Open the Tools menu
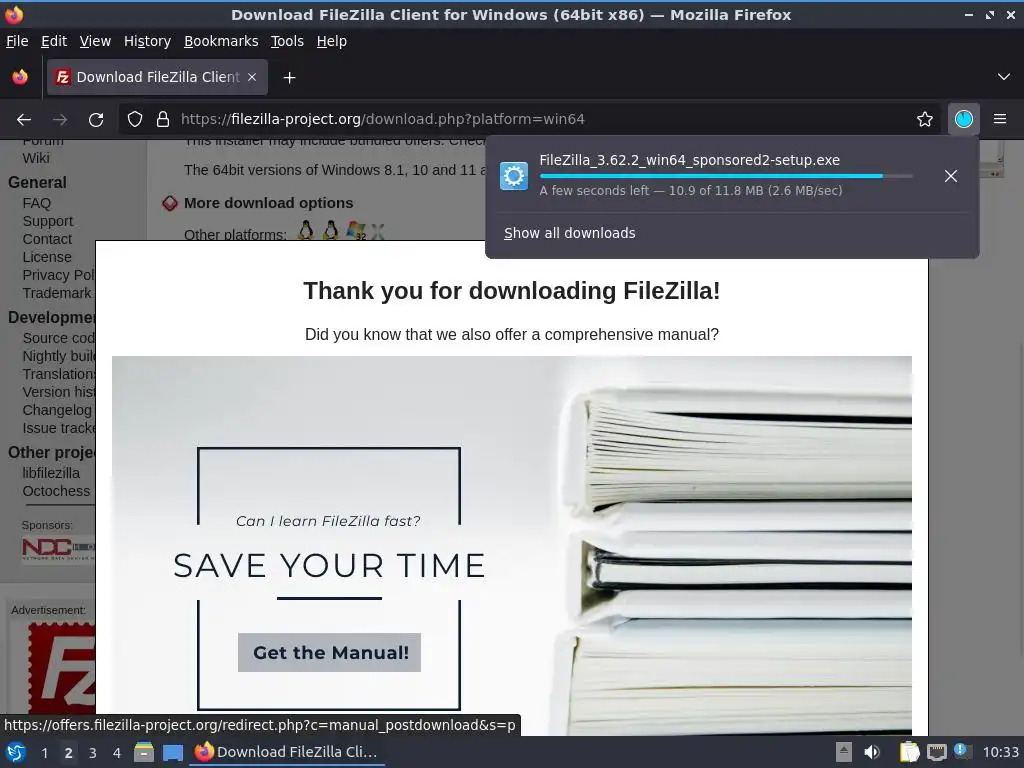Image resolution: width=1024 pixels, height=768 pixels. coord(287,41)
